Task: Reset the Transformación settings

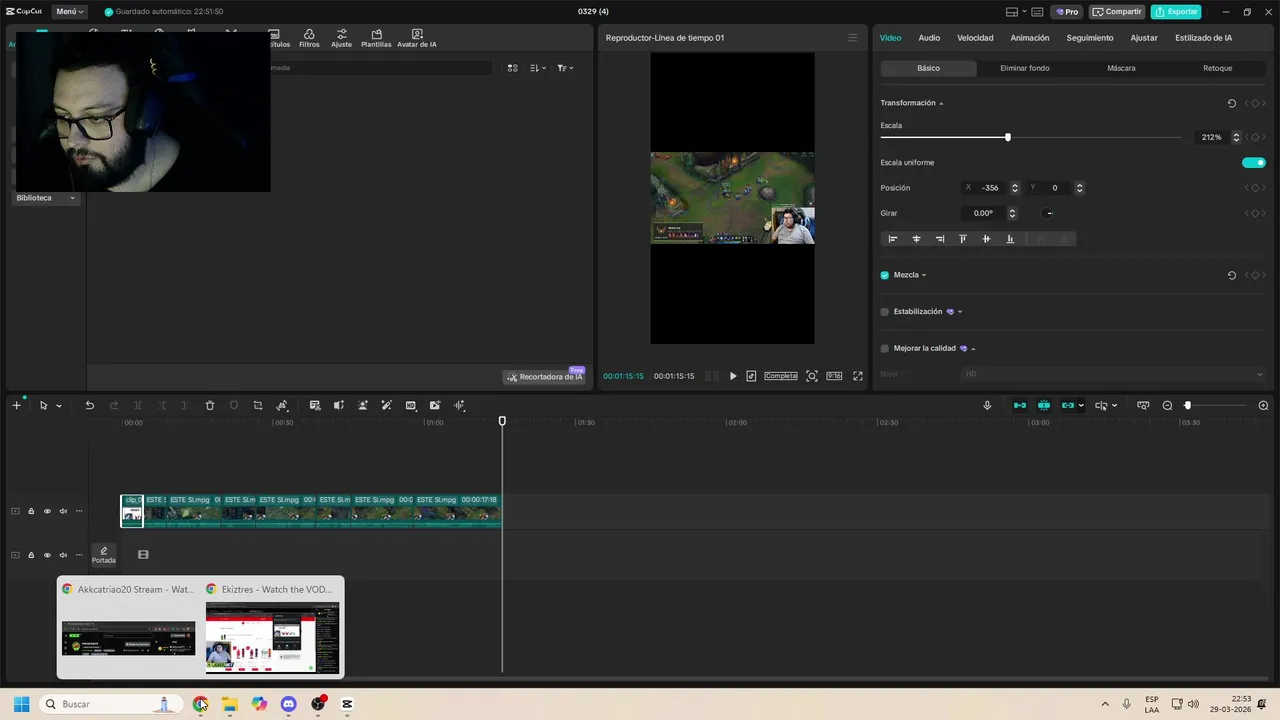Action: (x=1232, y=103)
